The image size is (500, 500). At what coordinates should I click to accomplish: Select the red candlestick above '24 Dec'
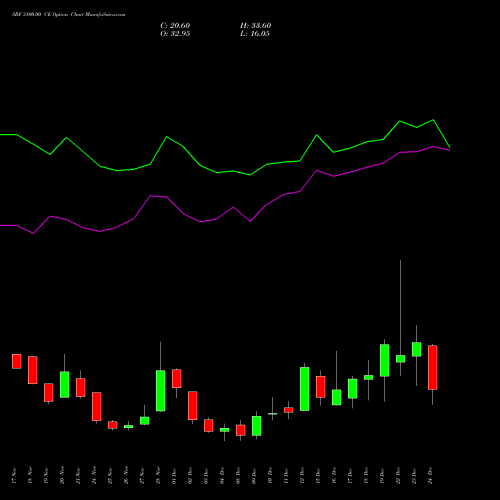coord(433,367)
